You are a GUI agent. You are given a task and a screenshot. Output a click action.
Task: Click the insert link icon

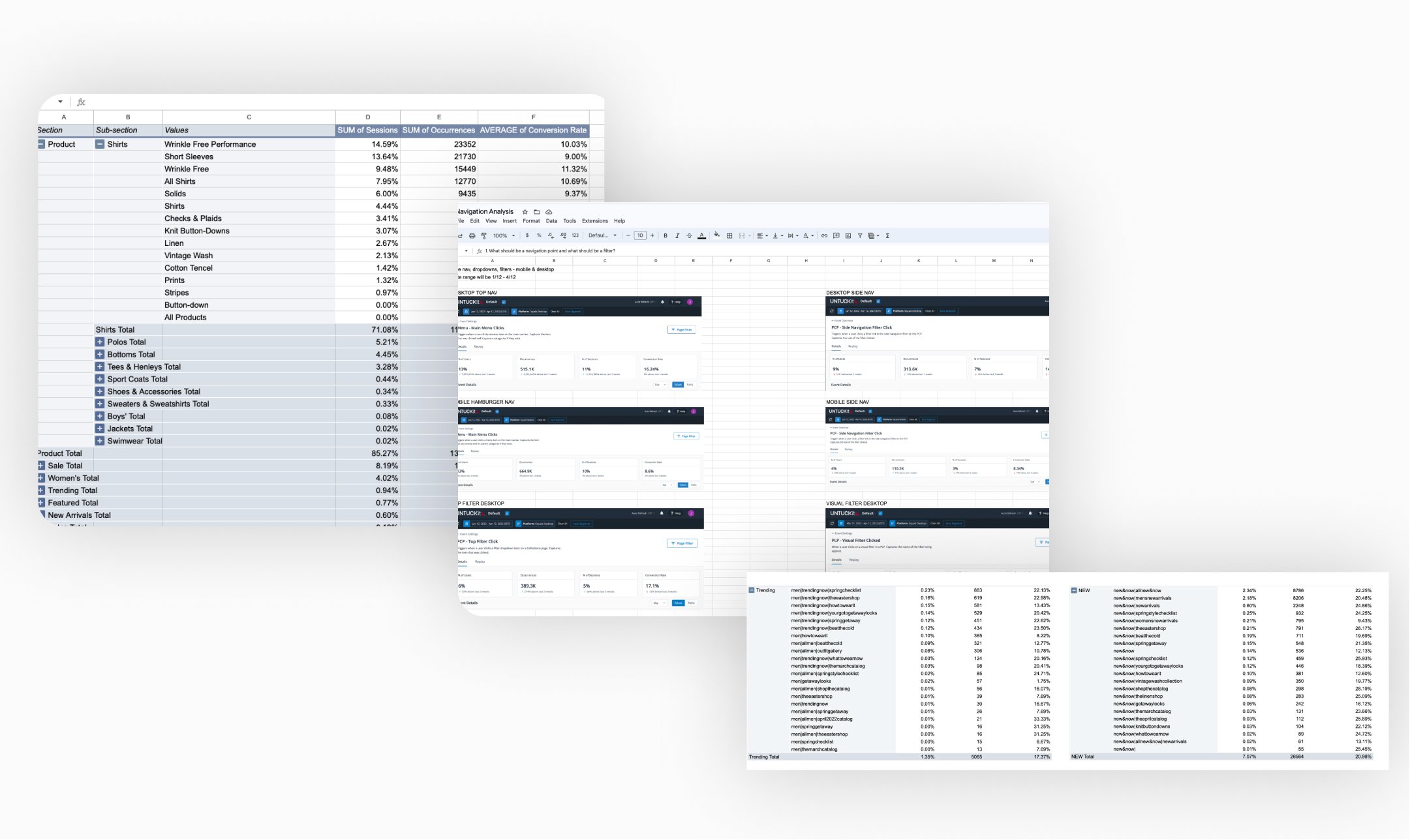tap(824, 236)
